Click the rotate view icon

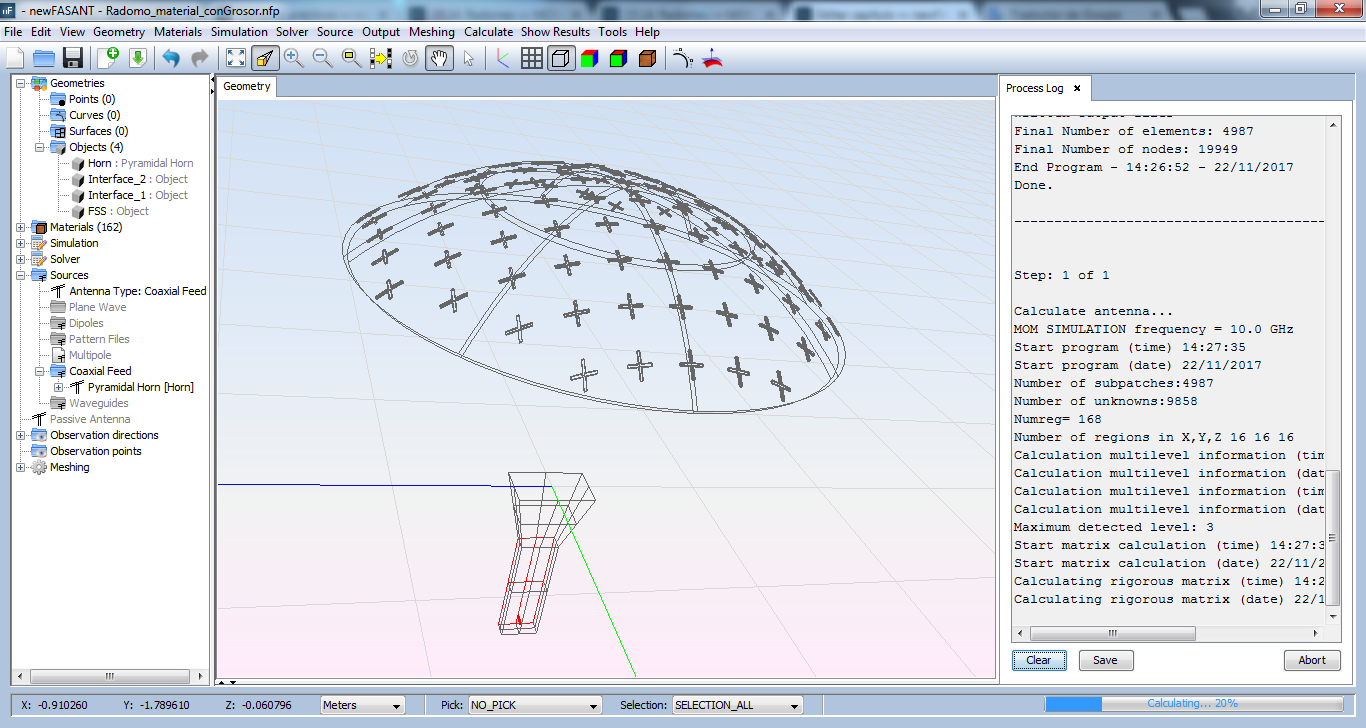click(x=409, y=58)
